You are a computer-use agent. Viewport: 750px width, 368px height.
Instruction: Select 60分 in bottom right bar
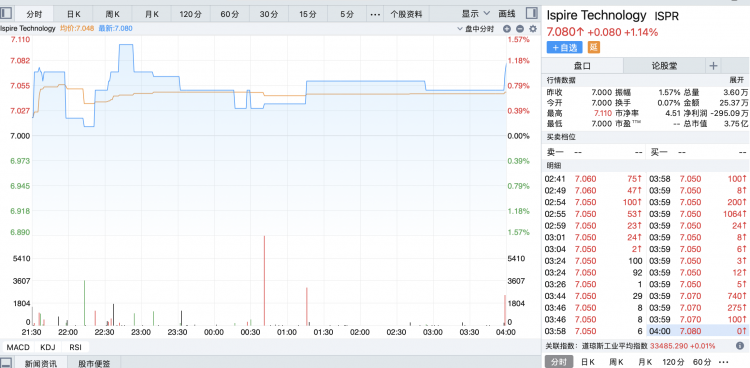point(702,362)
